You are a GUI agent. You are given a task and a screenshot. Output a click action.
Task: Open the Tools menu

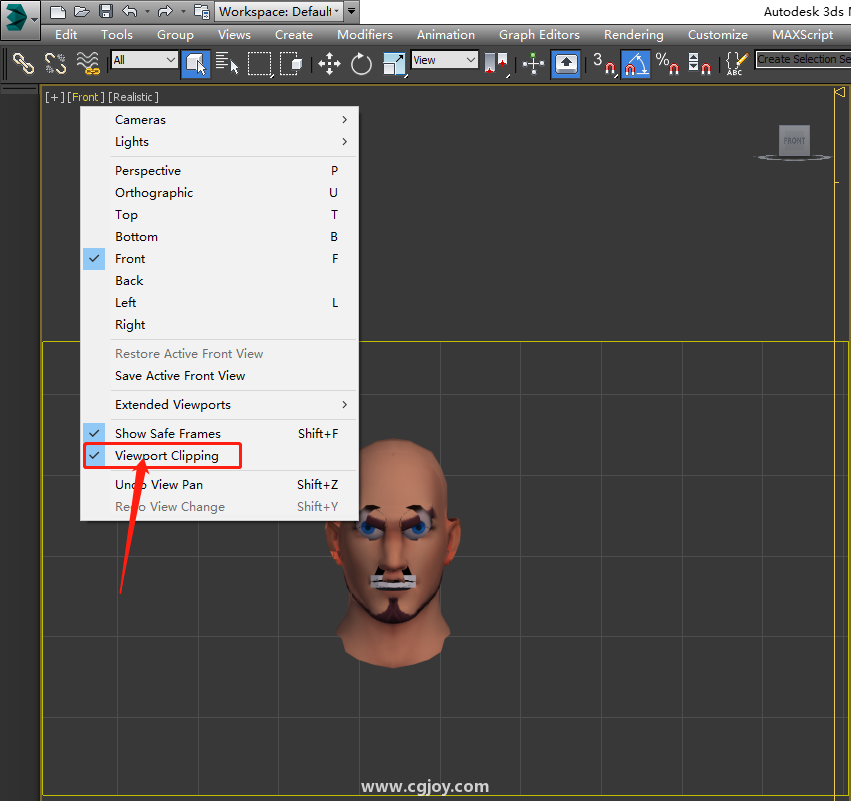tap(117, 35)
